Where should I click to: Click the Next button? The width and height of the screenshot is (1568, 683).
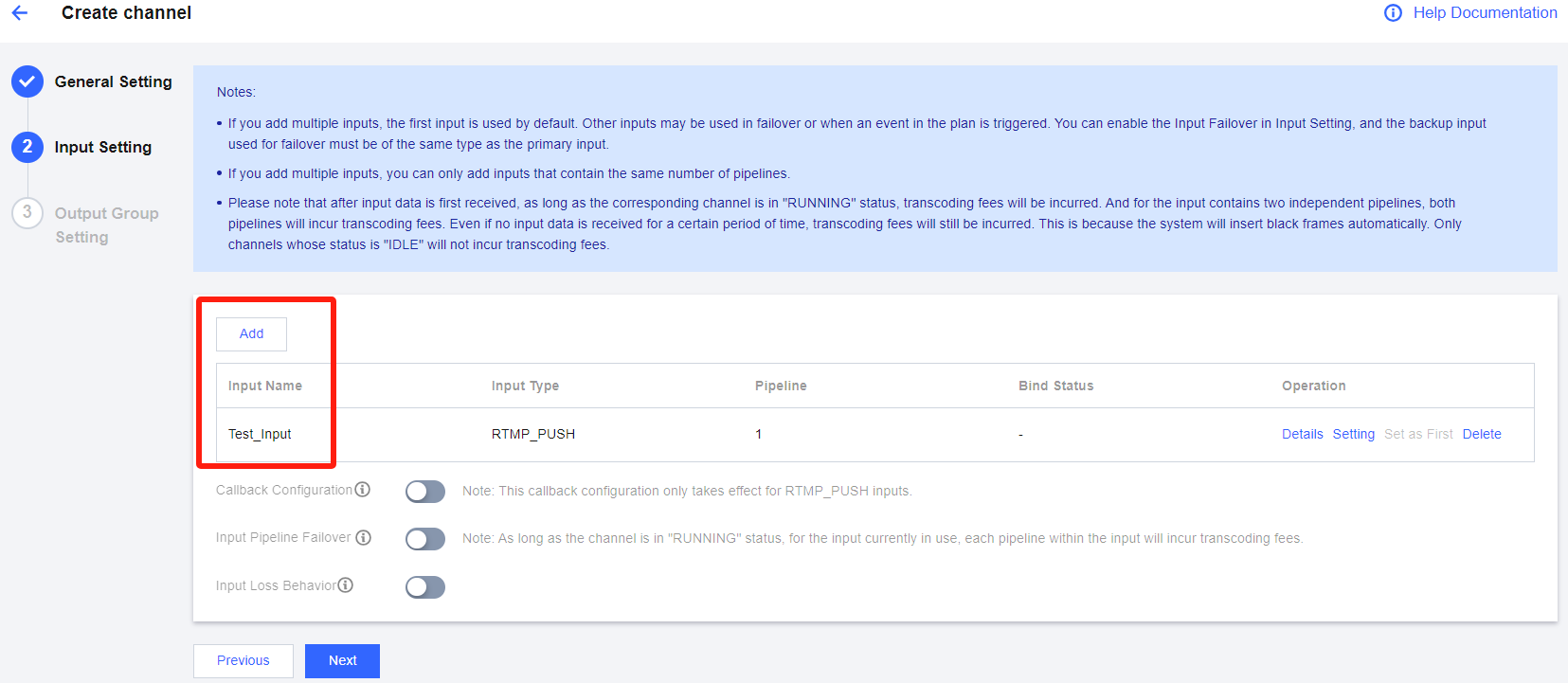(342, 660)
